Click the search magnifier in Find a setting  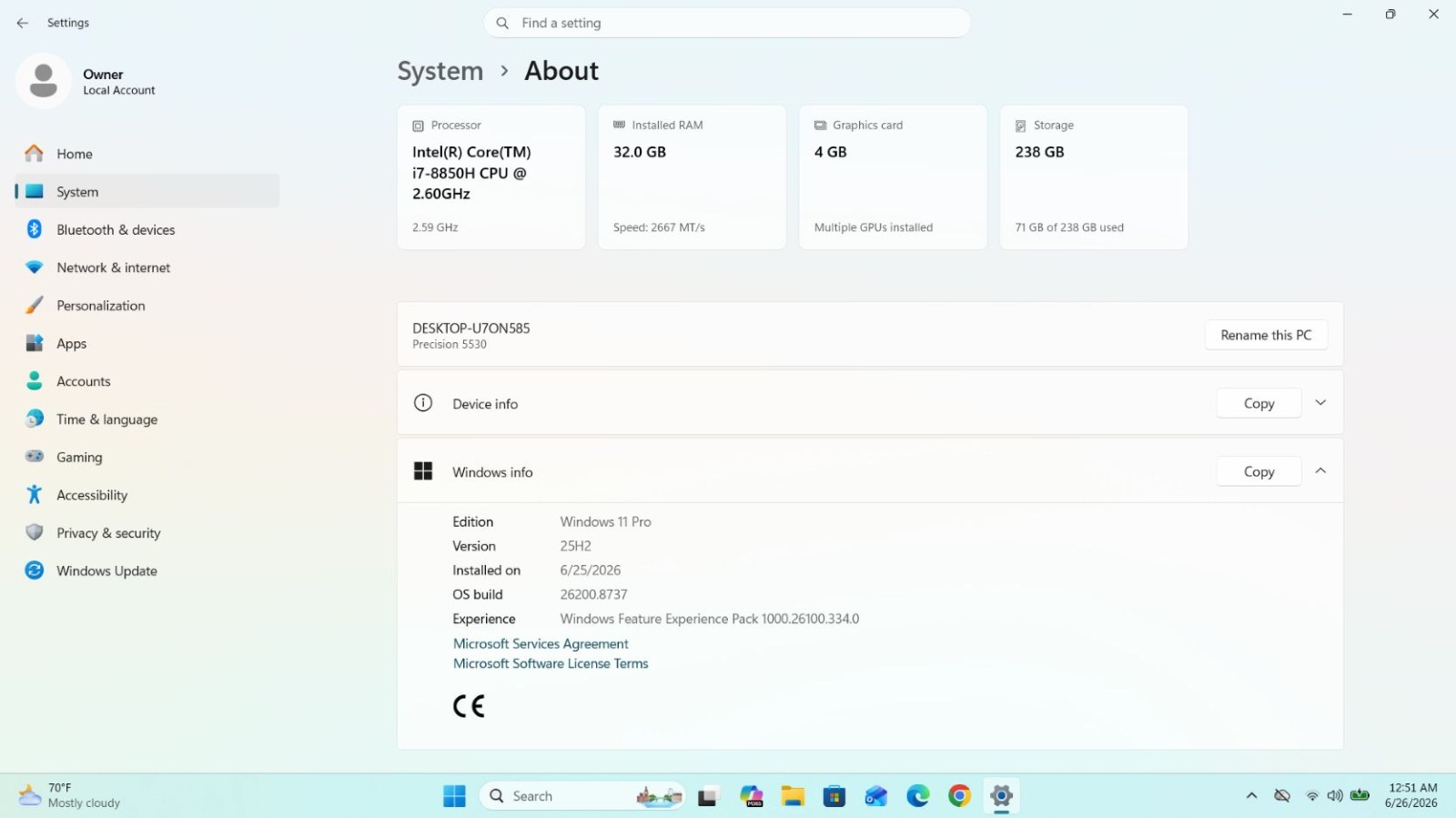pyautogui.click(x=502, y=23)
